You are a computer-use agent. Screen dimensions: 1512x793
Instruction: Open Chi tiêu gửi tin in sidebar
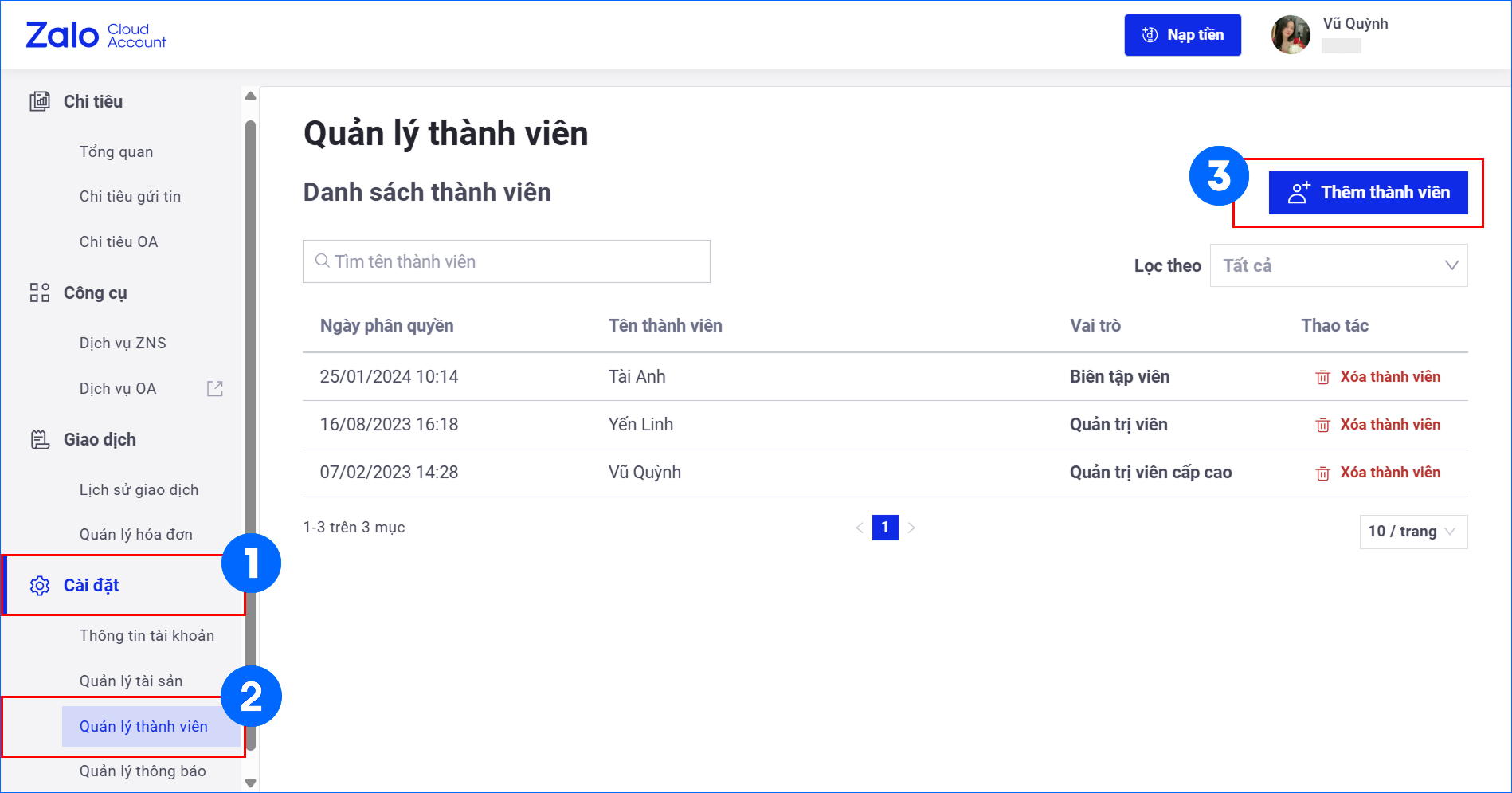tap(130, 196)
